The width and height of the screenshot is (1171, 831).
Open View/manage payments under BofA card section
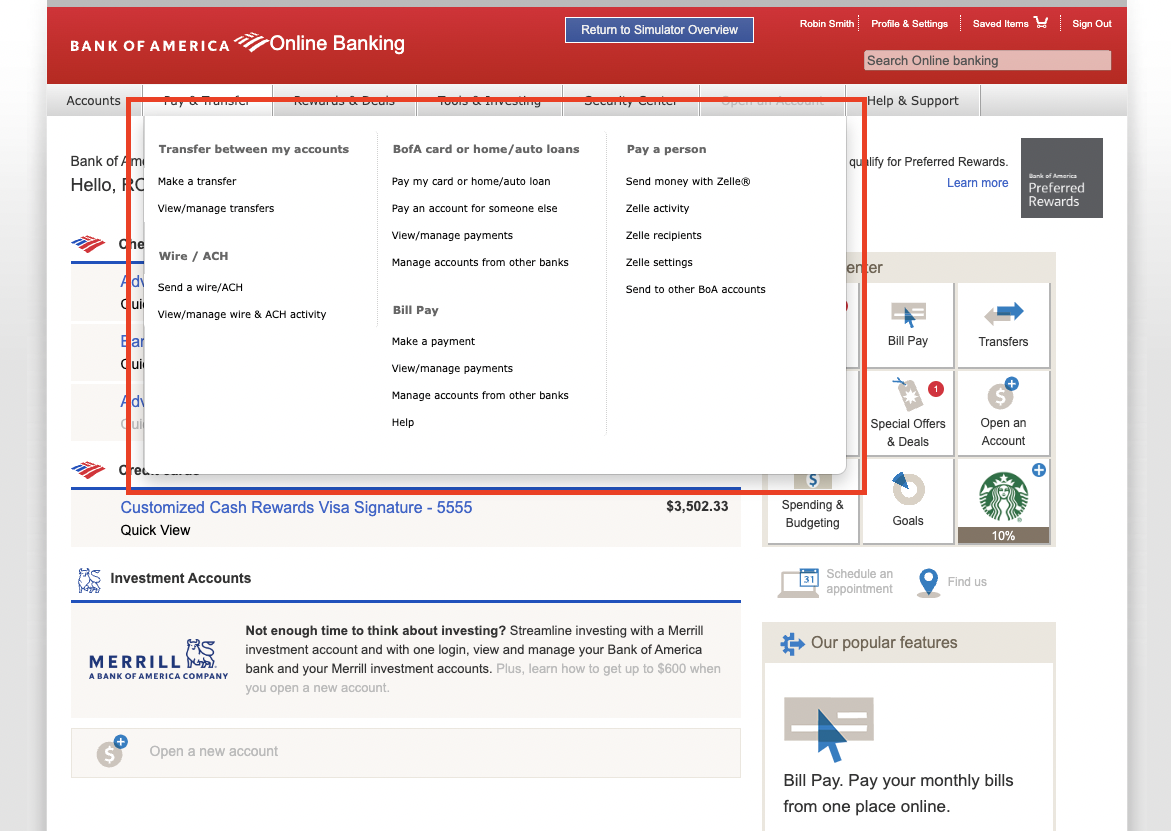click(x=453, y=235)
